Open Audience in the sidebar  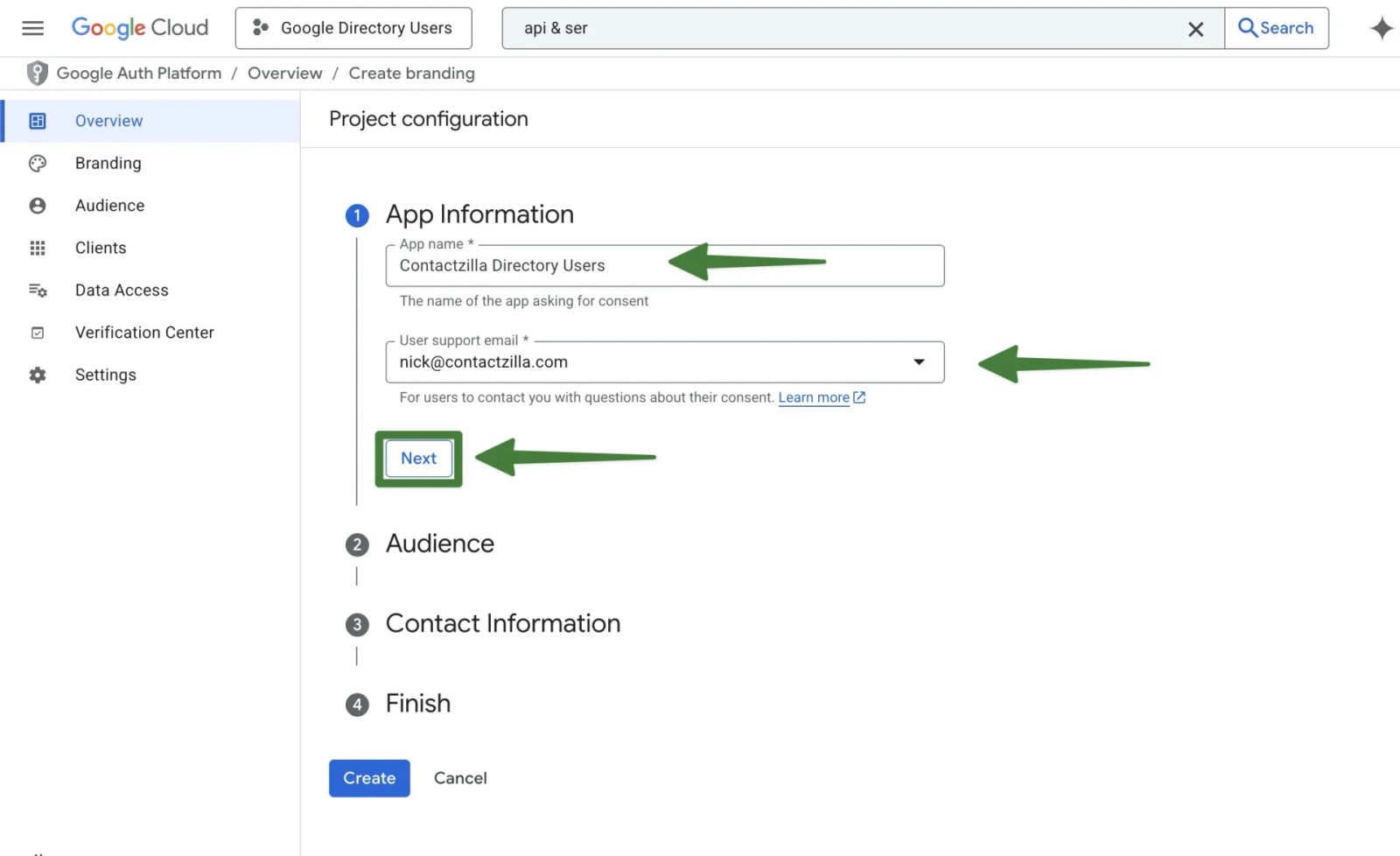click(150, 206)
